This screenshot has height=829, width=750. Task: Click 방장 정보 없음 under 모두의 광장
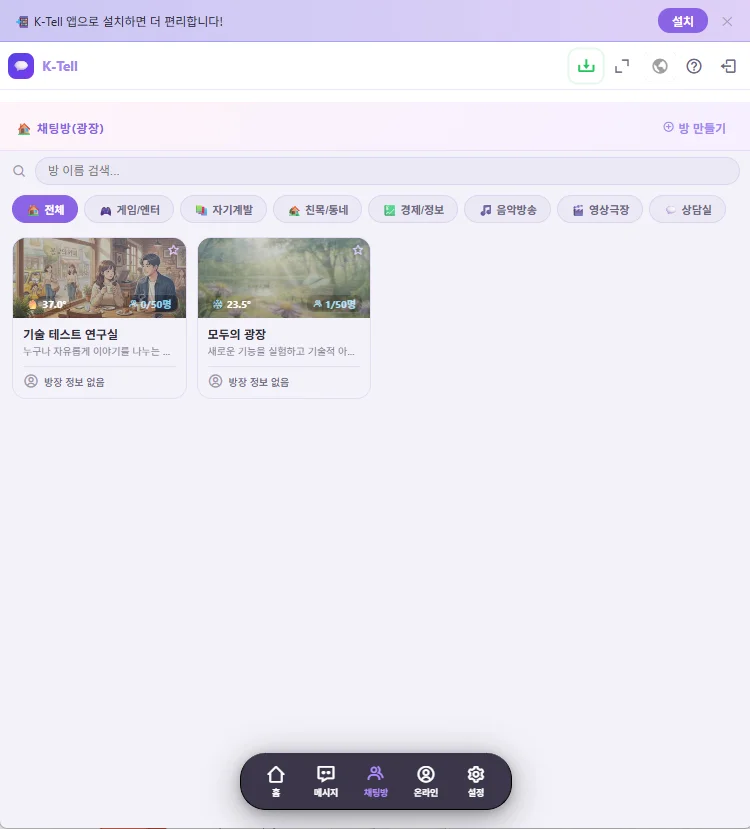(249, 382)
